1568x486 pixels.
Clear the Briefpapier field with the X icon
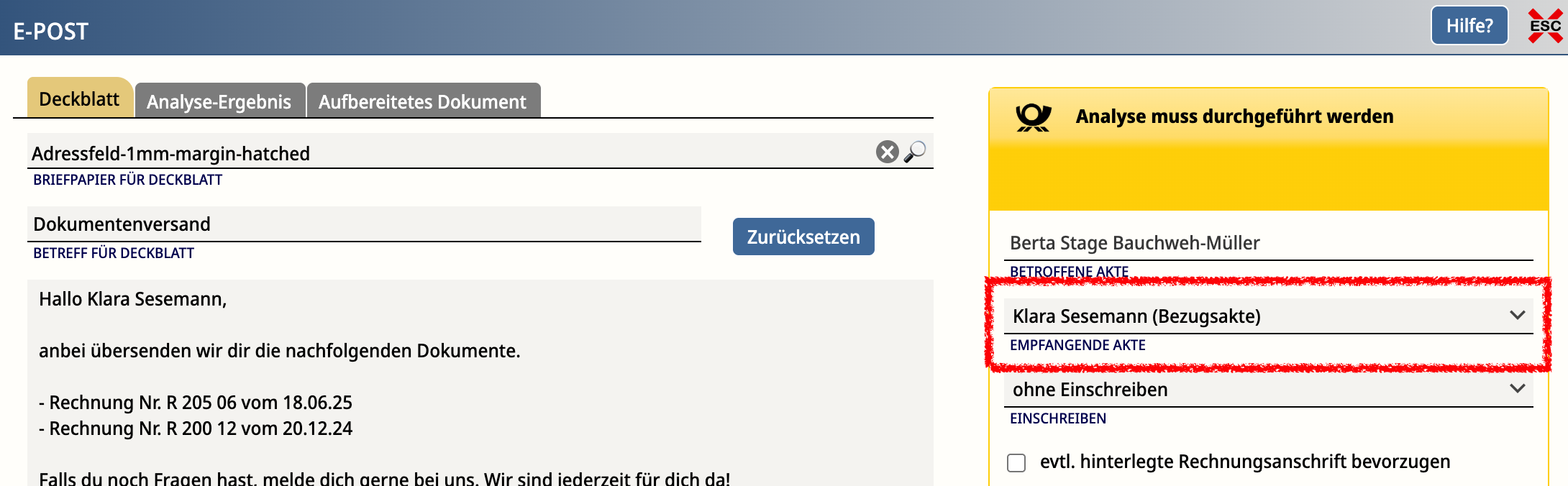887,152
